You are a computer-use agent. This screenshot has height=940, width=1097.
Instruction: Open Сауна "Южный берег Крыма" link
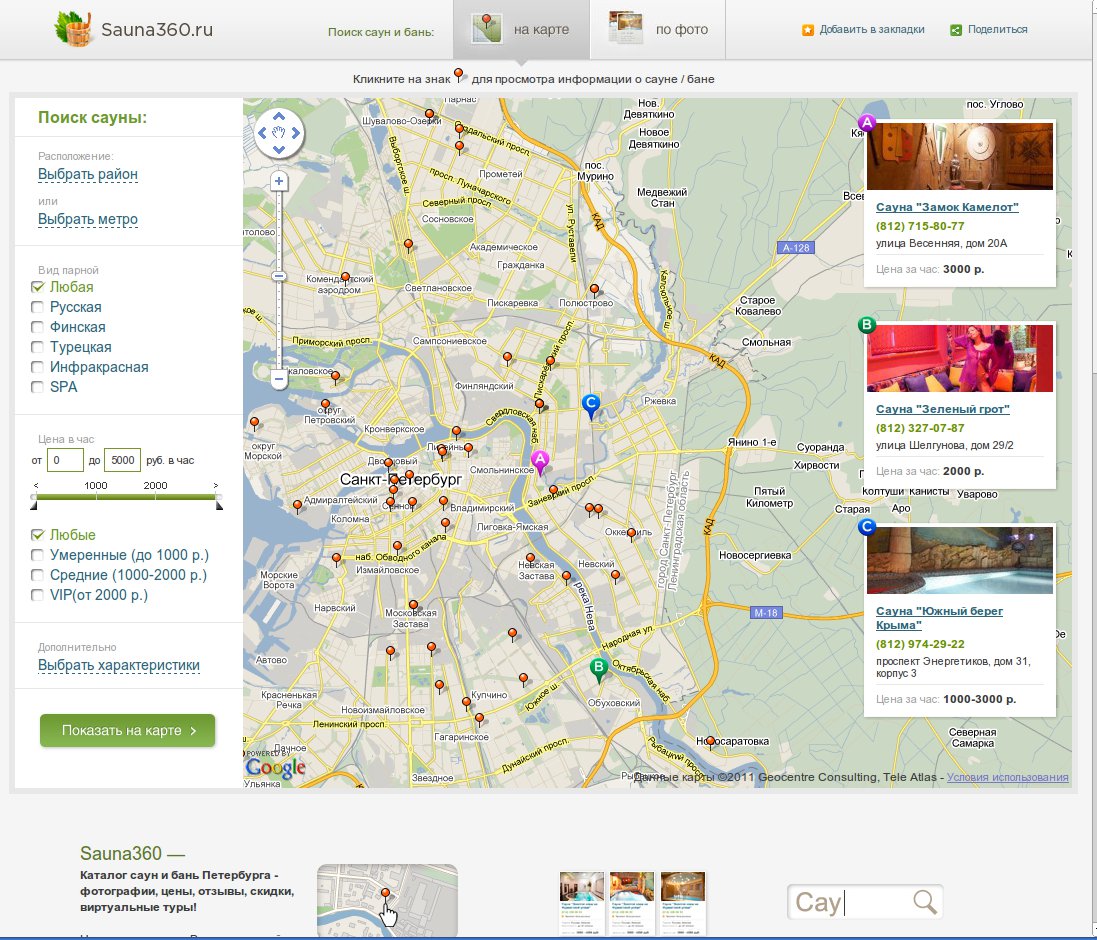coord(939,618)
